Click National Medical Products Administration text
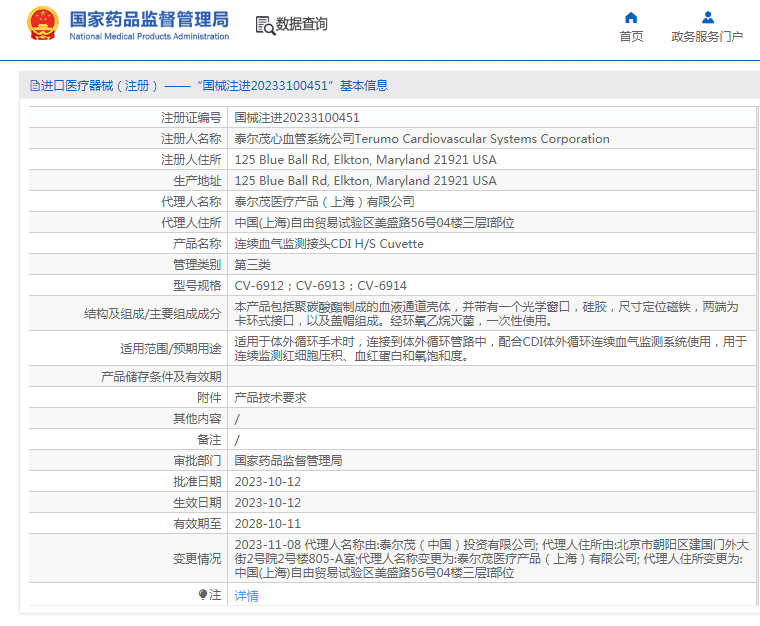 (149, 36)
